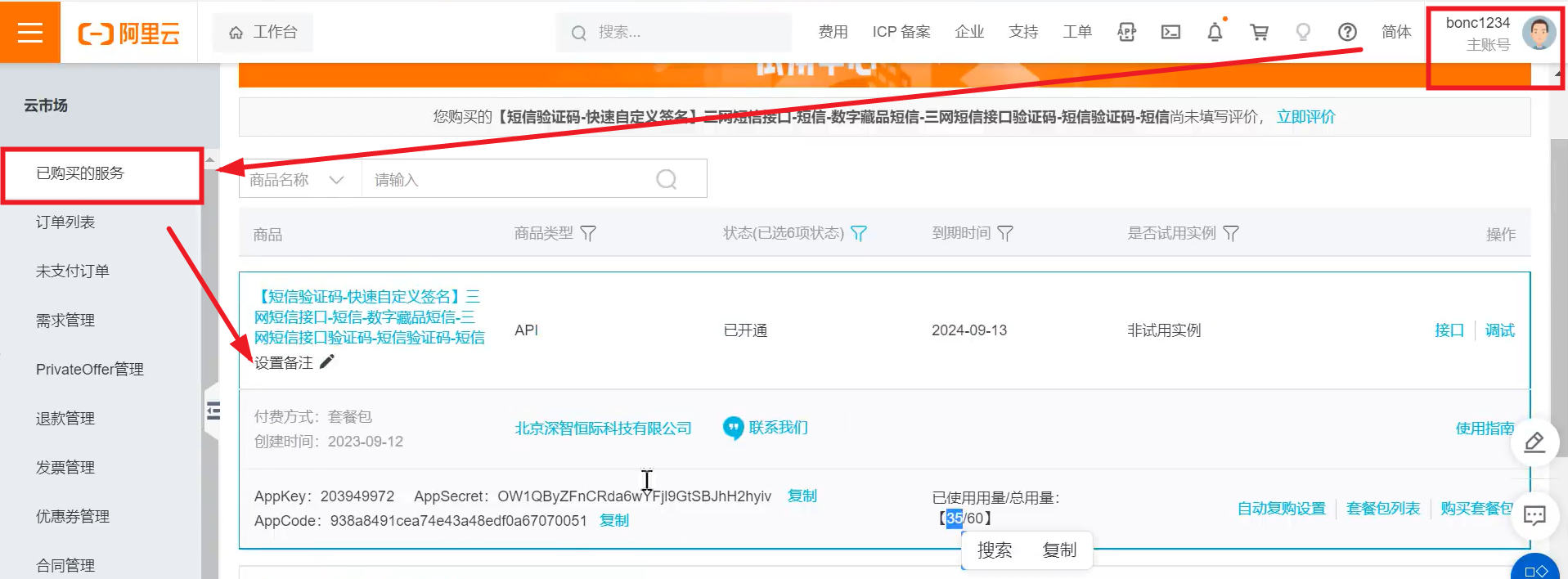Click the 调试 action link
Viewport: 1568px width, 579px height.
[x=1500, y=330]
